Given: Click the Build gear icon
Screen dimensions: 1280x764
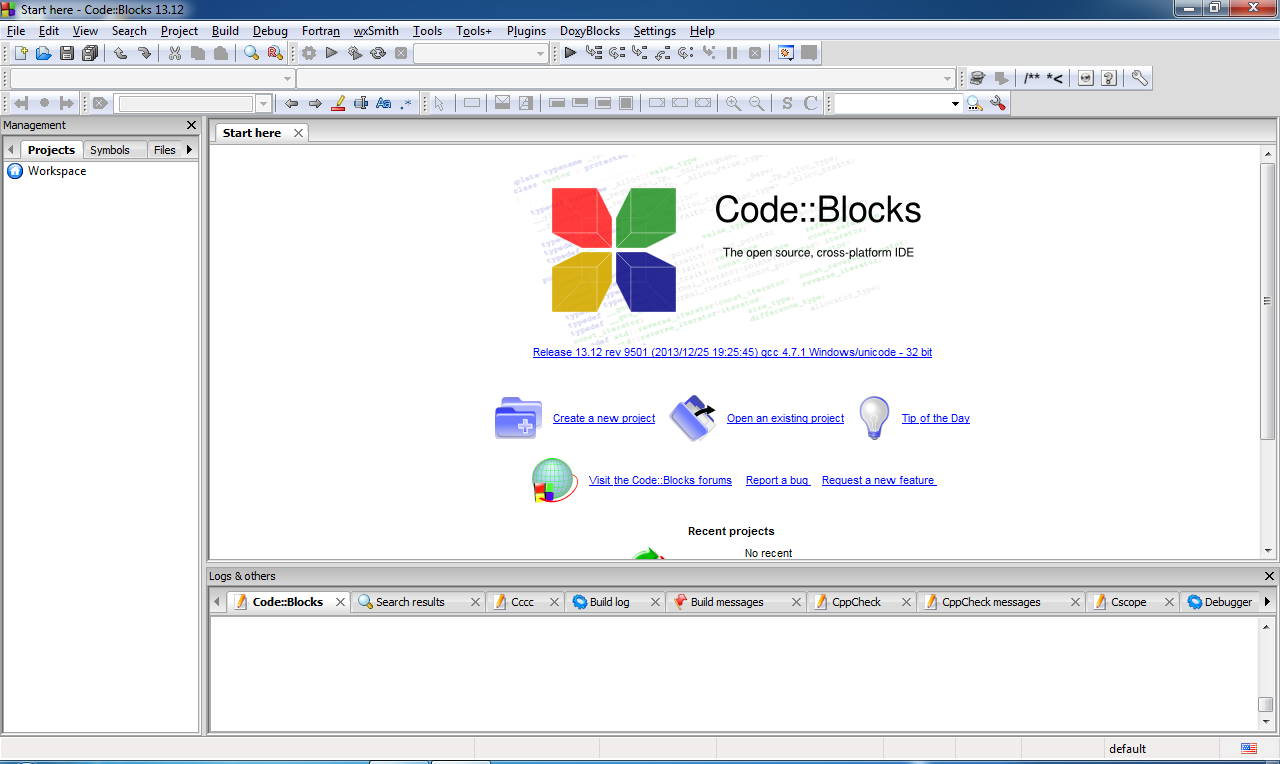Looking at the screenshot, I should pyautogui.click(x=308, y=53).
